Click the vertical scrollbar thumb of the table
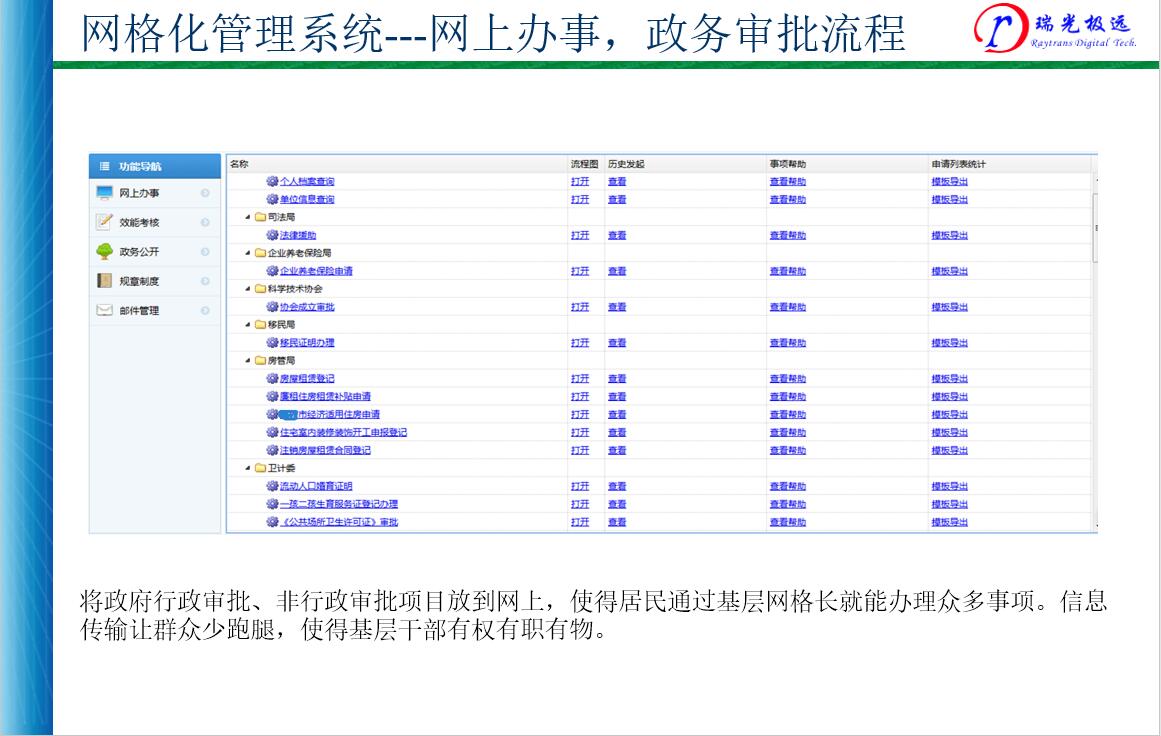The image size is (1161, 736). [1095, 228]
